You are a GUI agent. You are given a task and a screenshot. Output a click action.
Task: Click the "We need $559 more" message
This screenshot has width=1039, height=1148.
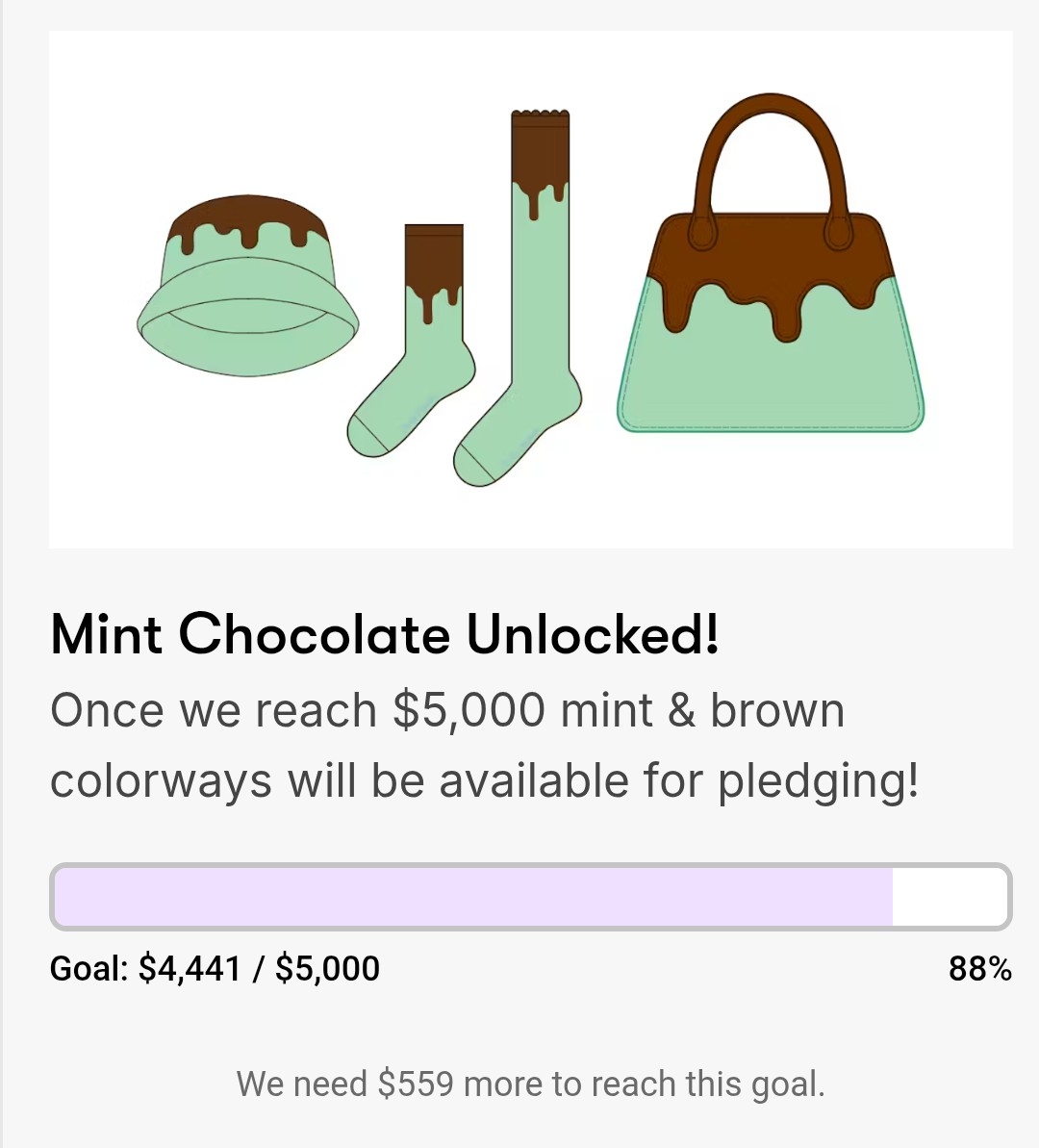(530, 1084)
